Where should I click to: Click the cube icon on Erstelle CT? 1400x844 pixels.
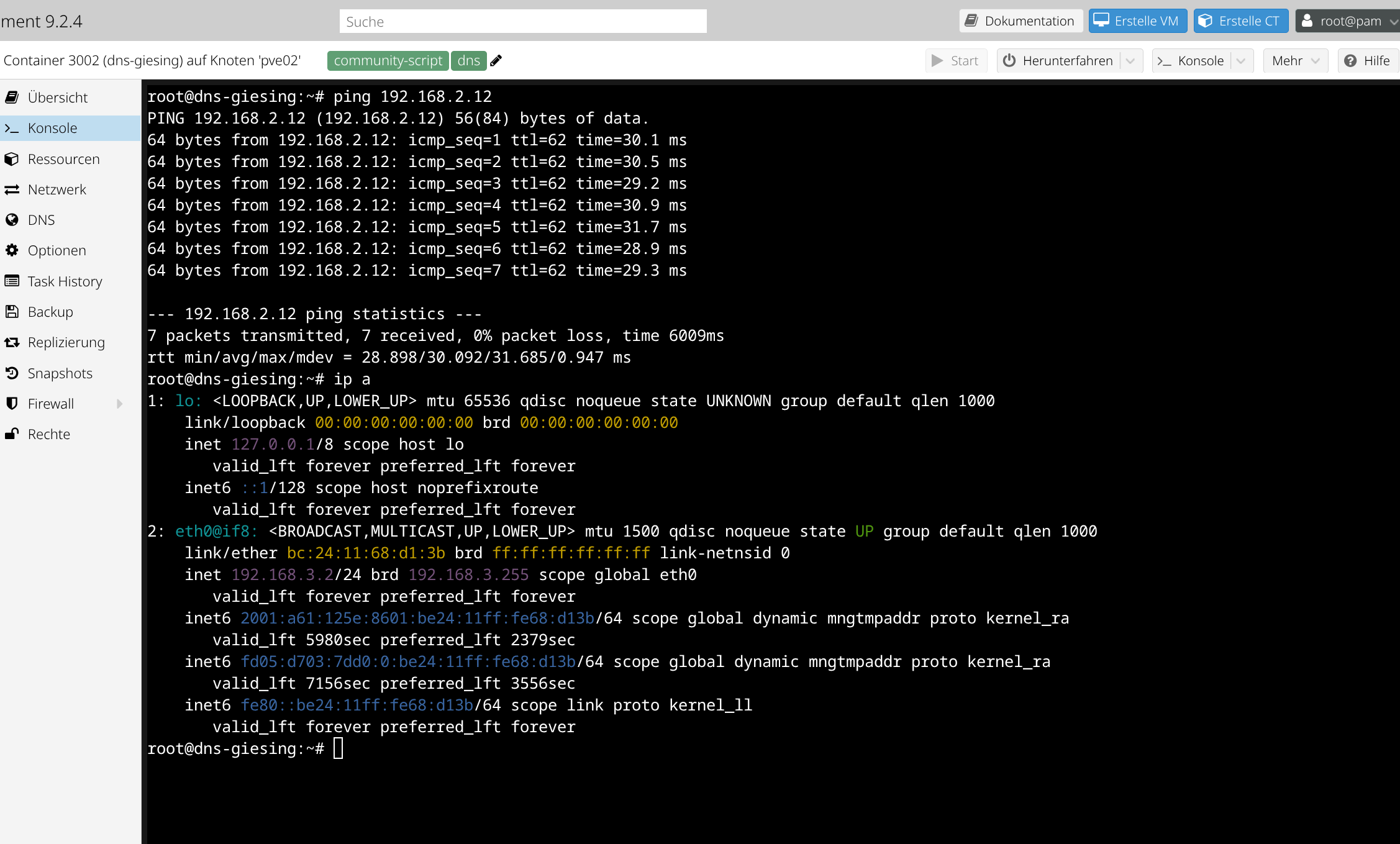tap(1206, 20)
